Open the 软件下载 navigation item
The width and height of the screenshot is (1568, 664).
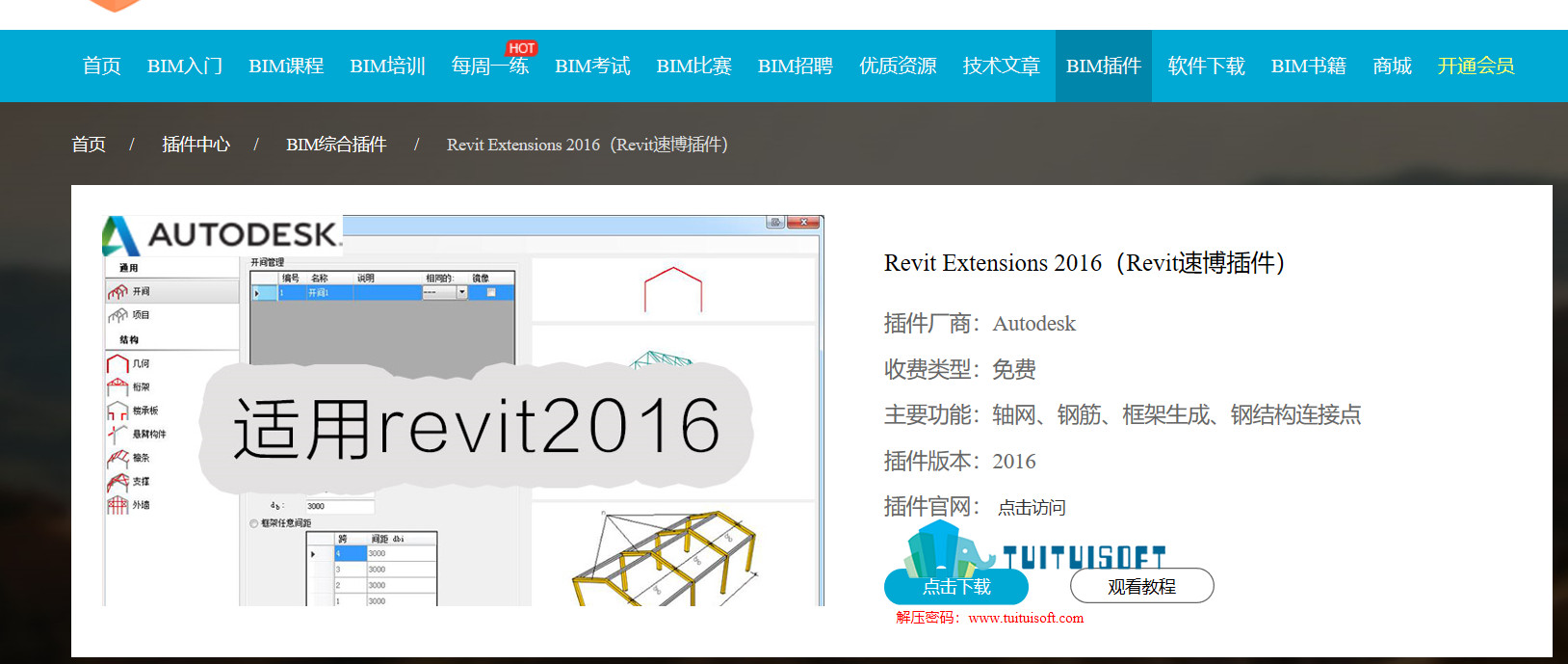tap(1206, 66)
